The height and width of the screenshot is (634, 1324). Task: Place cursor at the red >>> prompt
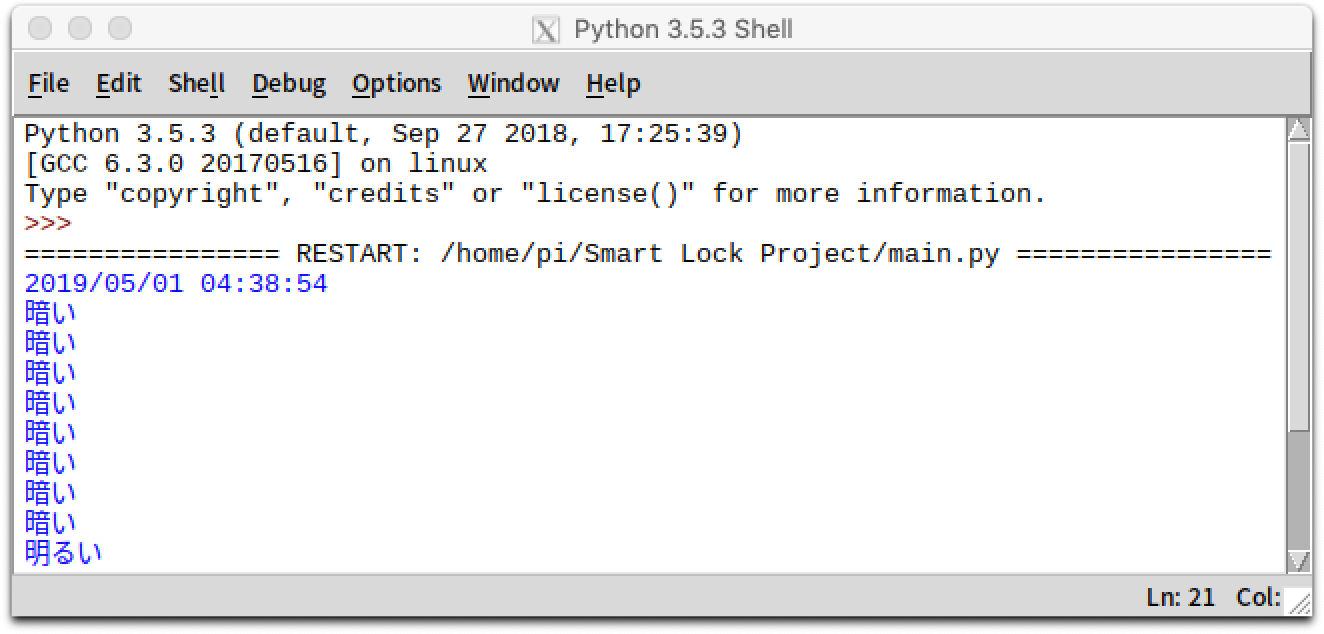(x=48, y=224)
